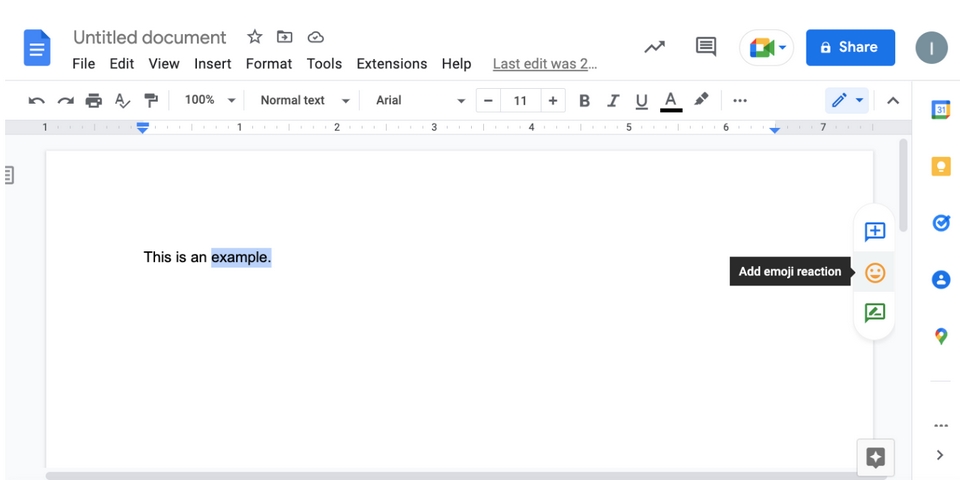Viewport: 960px width, 480px height.
Task: Open the Arial font dropdown
Action: click(x=420, y=100)
